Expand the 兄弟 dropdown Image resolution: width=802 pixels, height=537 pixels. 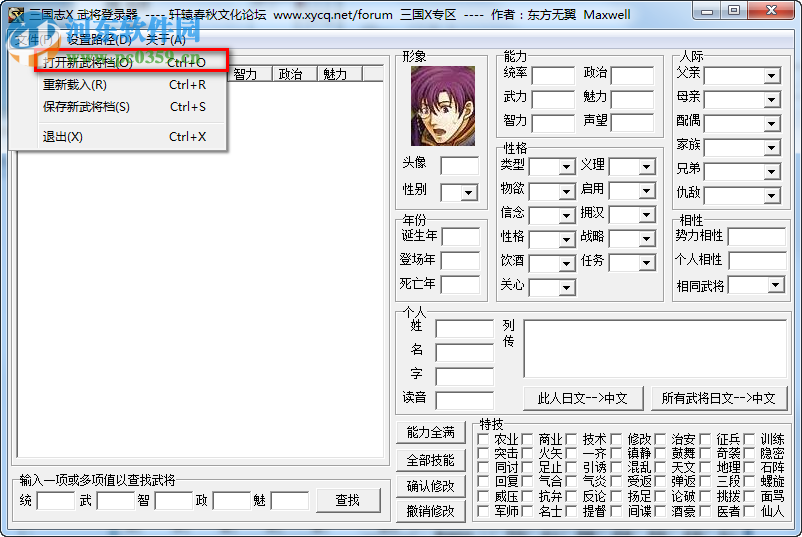pos(771,172)
